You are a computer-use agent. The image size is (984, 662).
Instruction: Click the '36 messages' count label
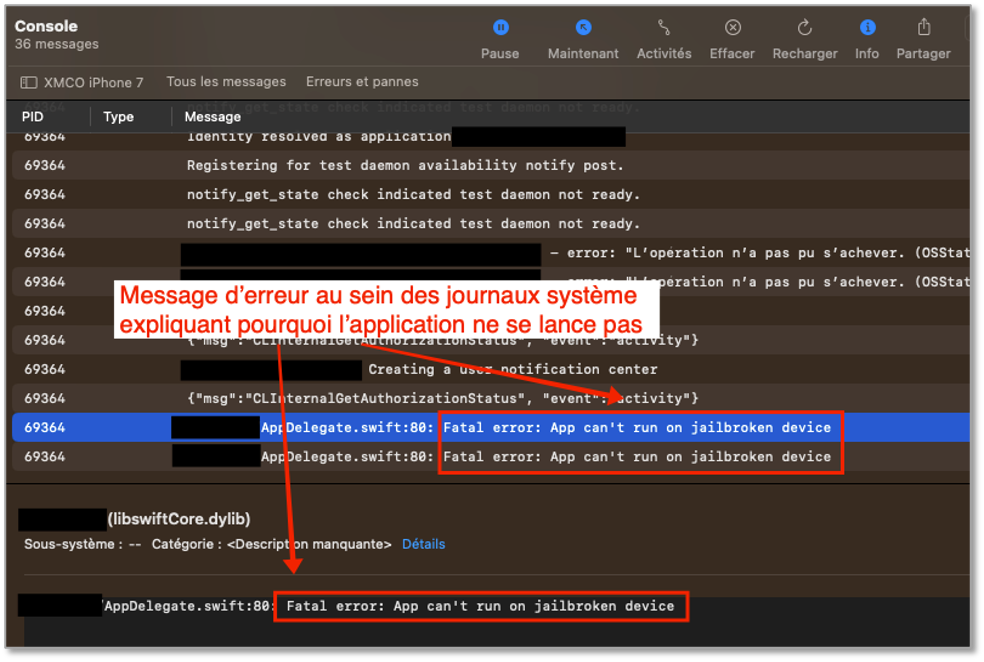(x=56, y=44)
